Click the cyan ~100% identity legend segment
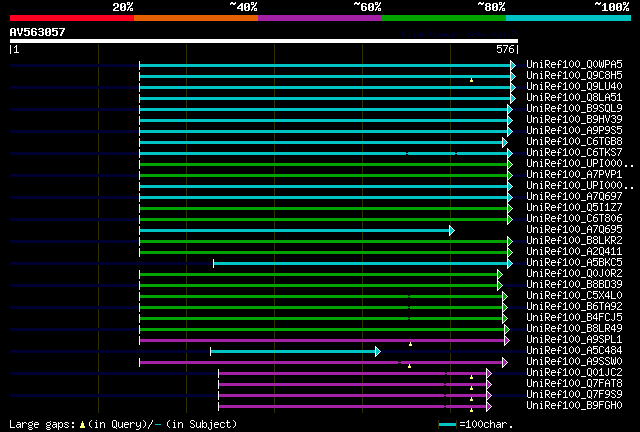 pyautogui.click(x=569, y=18)
